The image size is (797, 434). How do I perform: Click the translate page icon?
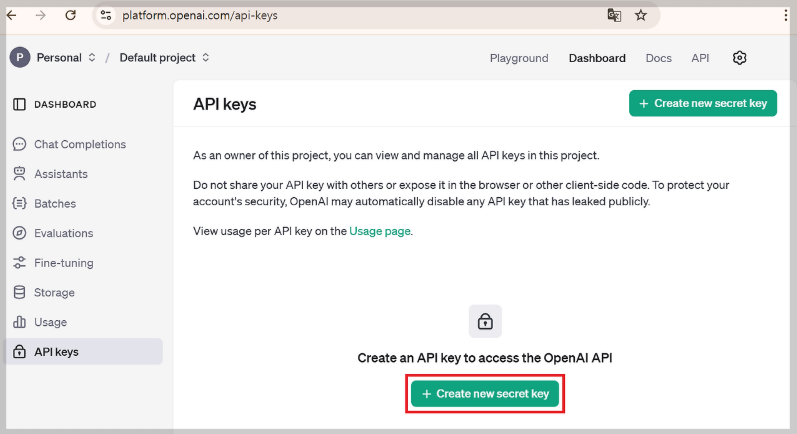(614, 15)
